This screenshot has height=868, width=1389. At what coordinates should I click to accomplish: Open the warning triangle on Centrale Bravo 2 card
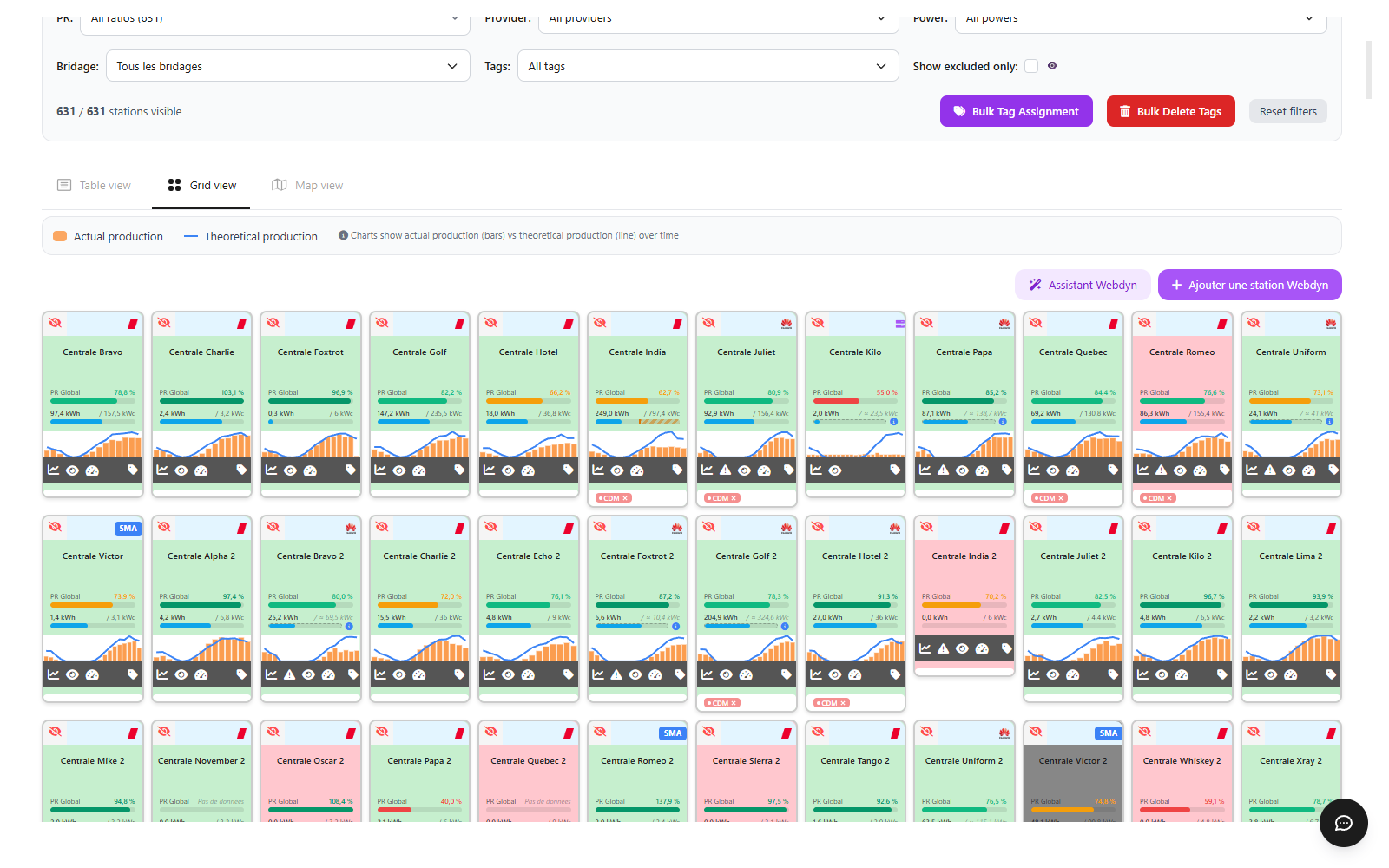click(x=290, y=674)
